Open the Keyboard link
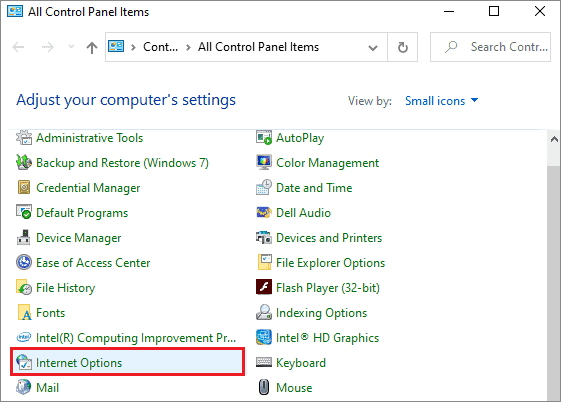The image size is (561, 402). tap(301, 363)
